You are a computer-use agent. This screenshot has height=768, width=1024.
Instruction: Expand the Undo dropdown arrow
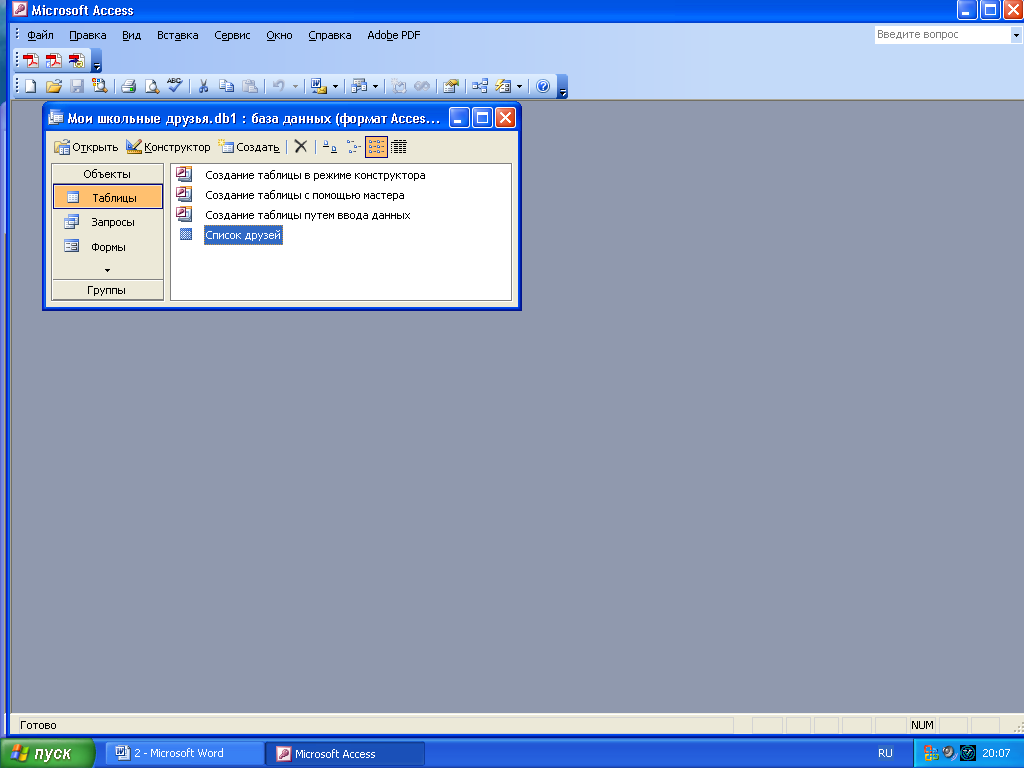click(295, 86)
